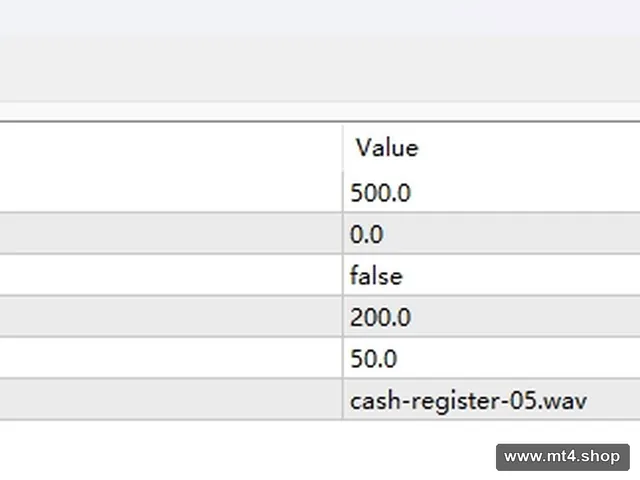
Task: Click the gray panel above the table
Action: click(x=320, y=69)
